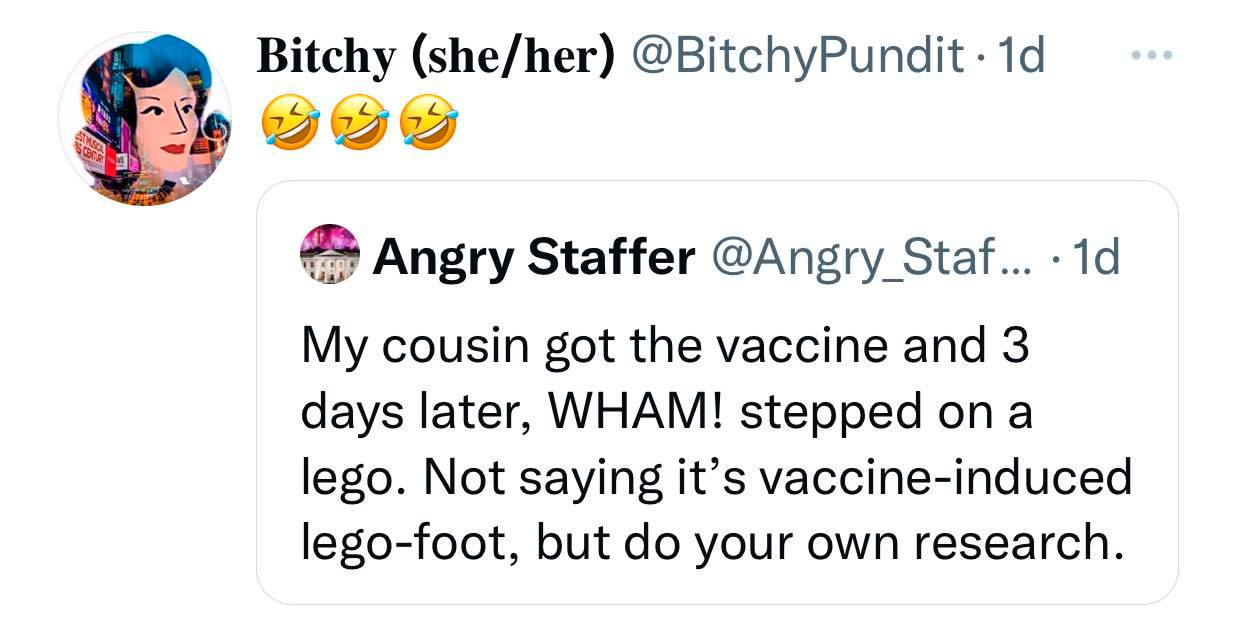Click the "Angry Staffer" name in quoted tweet
This screenshot has height=636, width=1239.
tap(533, 259)
